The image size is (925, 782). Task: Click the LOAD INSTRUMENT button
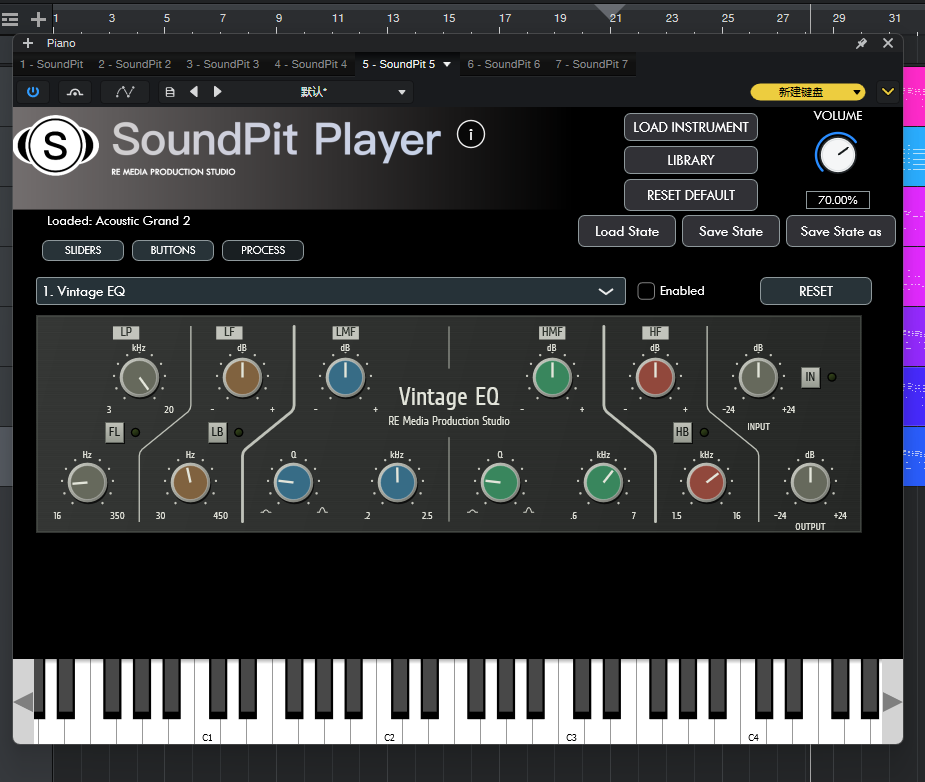(690, 127)
